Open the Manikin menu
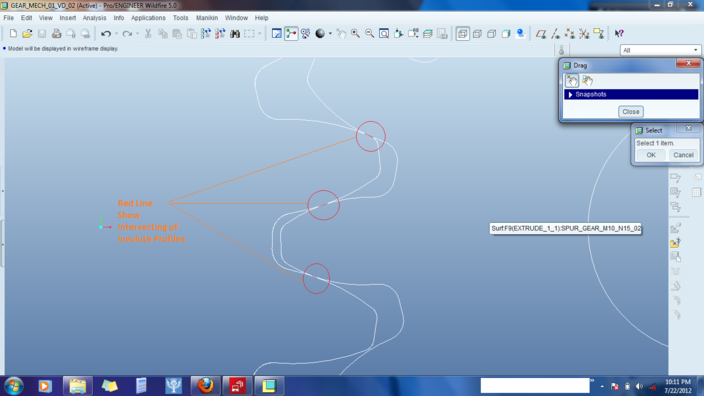Image resolution: width=704 pixels, height=396 pixels. [207, 18]
